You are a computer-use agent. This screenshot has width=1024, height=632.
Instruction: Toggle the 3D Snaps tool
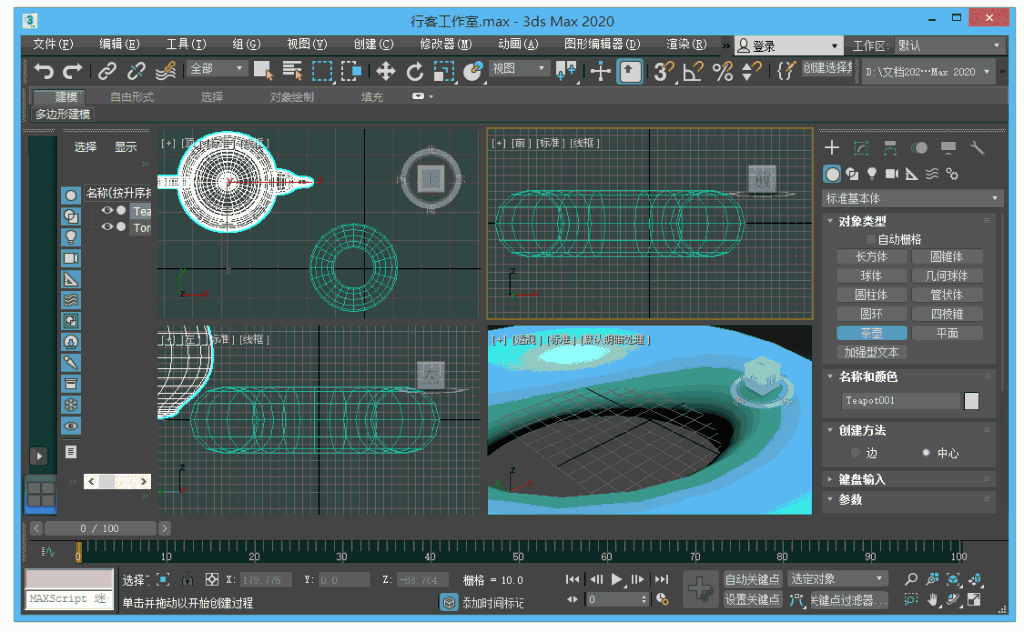[x=664, y=71]
